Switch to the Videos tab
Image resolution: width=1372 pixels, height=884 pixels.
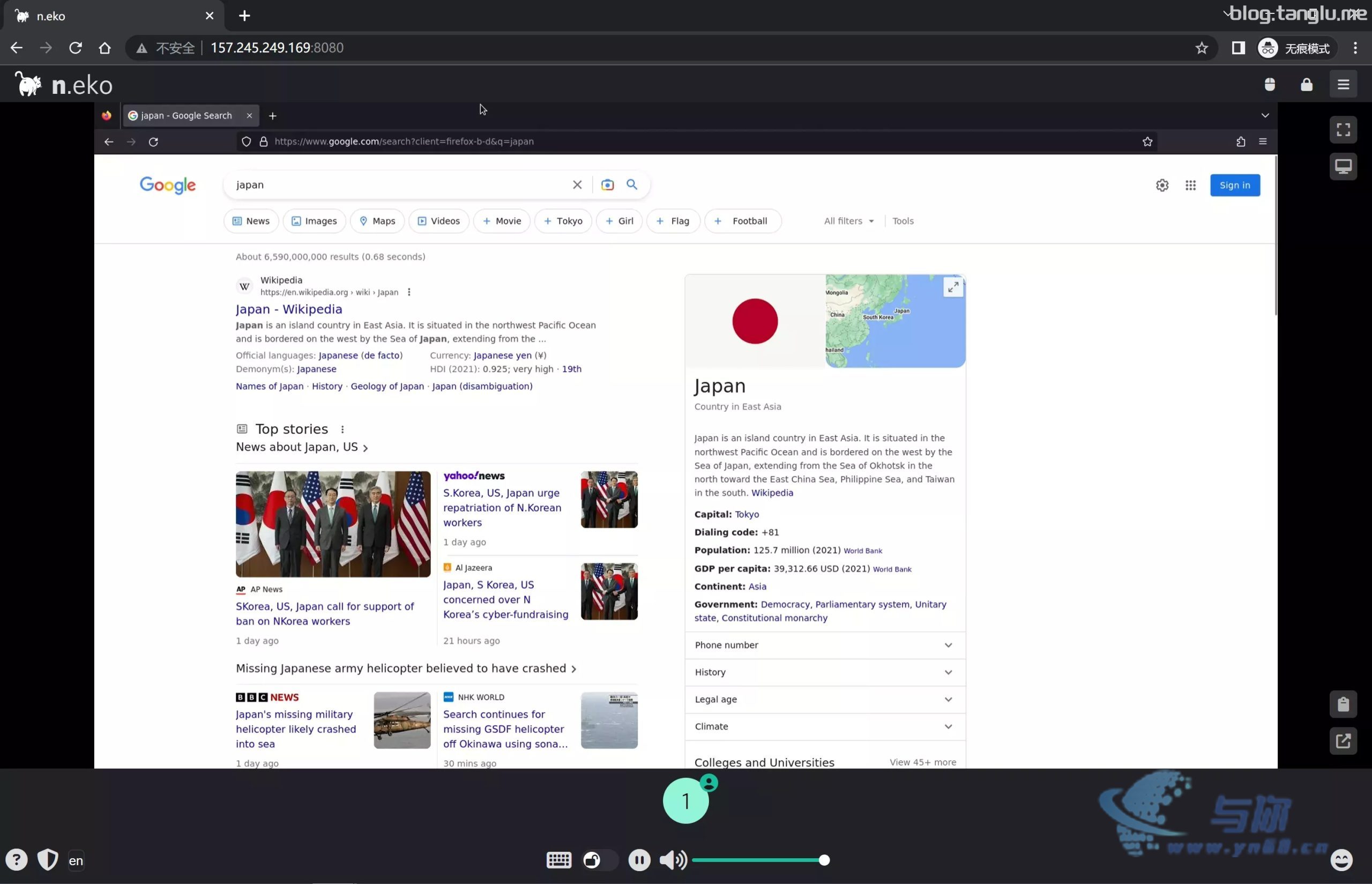click(438, 221)
